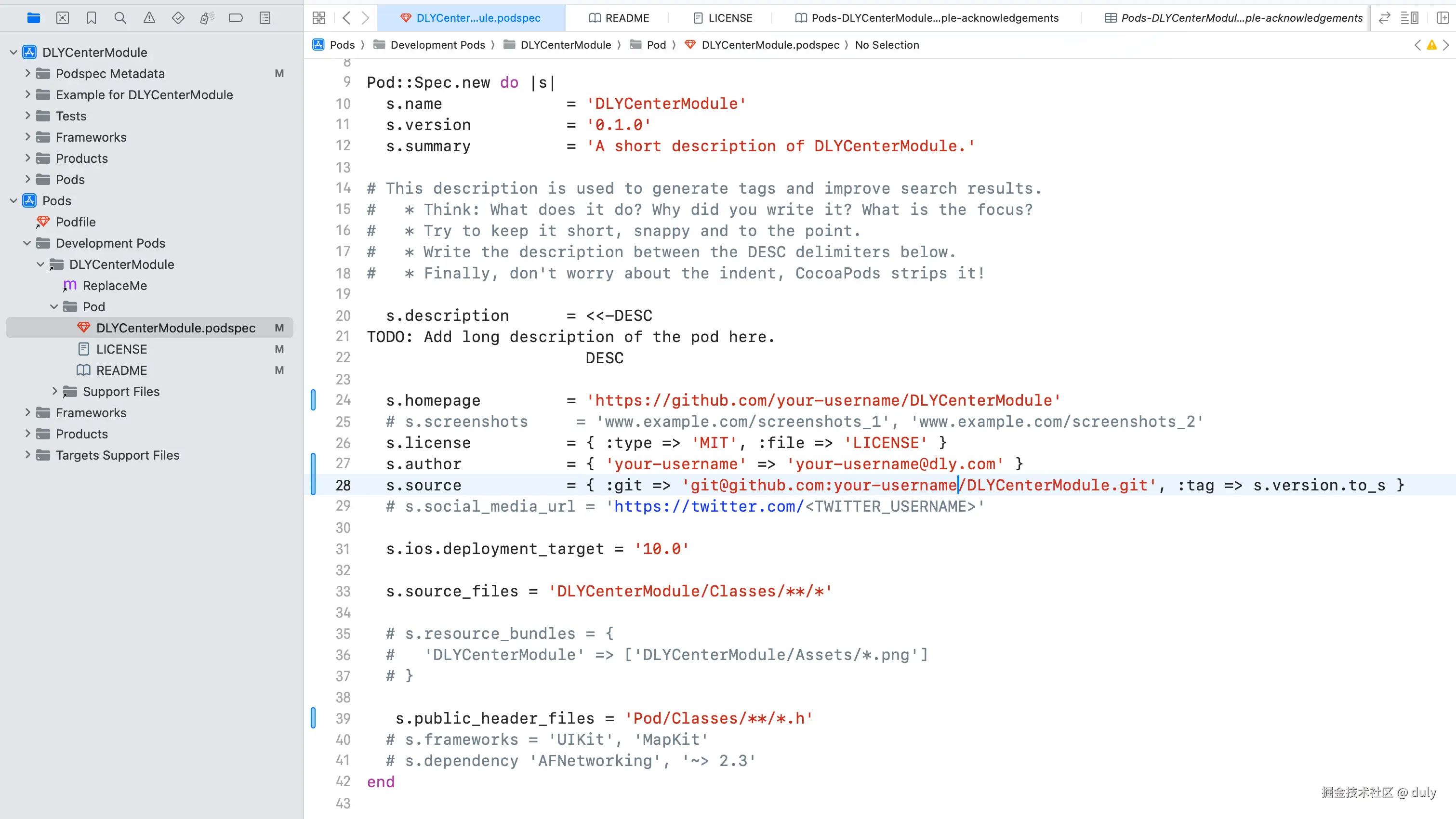Select DLYCenterModule.podspec in the navigator
This screenshot has width=1456, height=819.
coord(149,328)
